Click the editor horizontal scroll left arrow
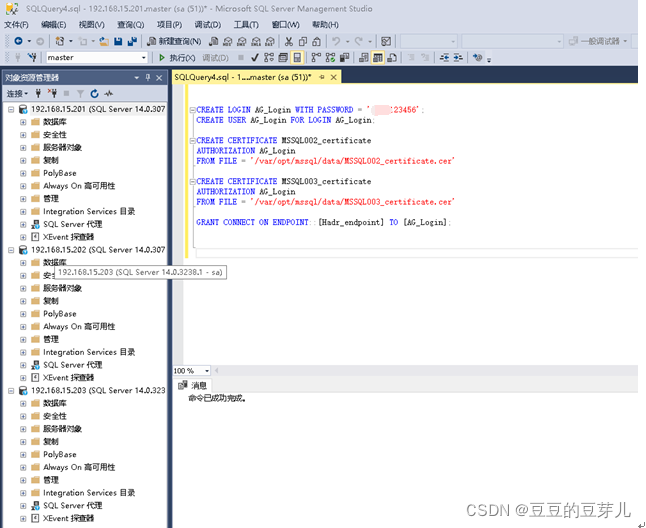The width and height of the screenshot is (646, 528). 217,371
